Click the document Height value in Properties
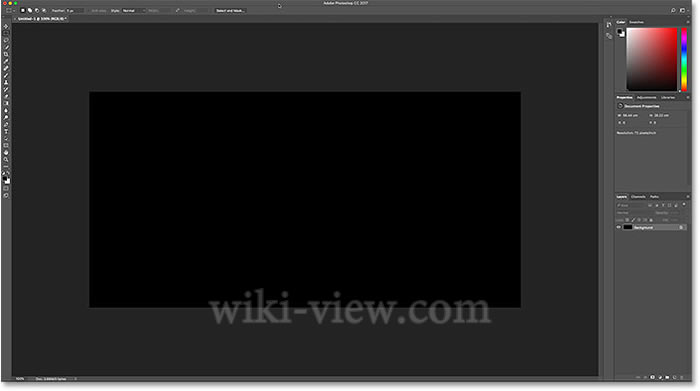The image size is (700, 391). [x=662, y=115]
